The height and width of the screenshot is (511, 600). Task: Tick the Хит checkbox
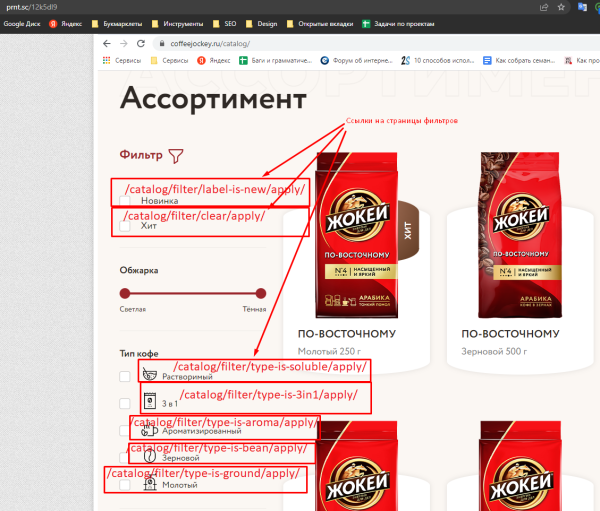click(x=125, y=226)
